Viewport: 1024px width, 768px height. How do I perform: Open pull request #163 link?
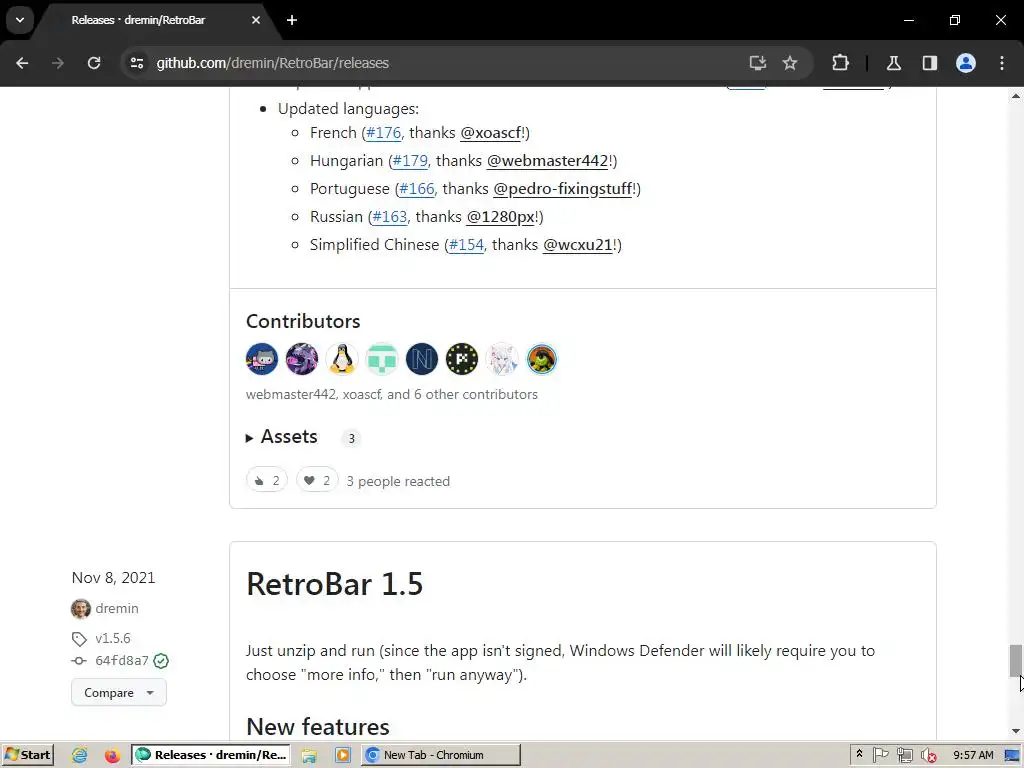[389, 217]
